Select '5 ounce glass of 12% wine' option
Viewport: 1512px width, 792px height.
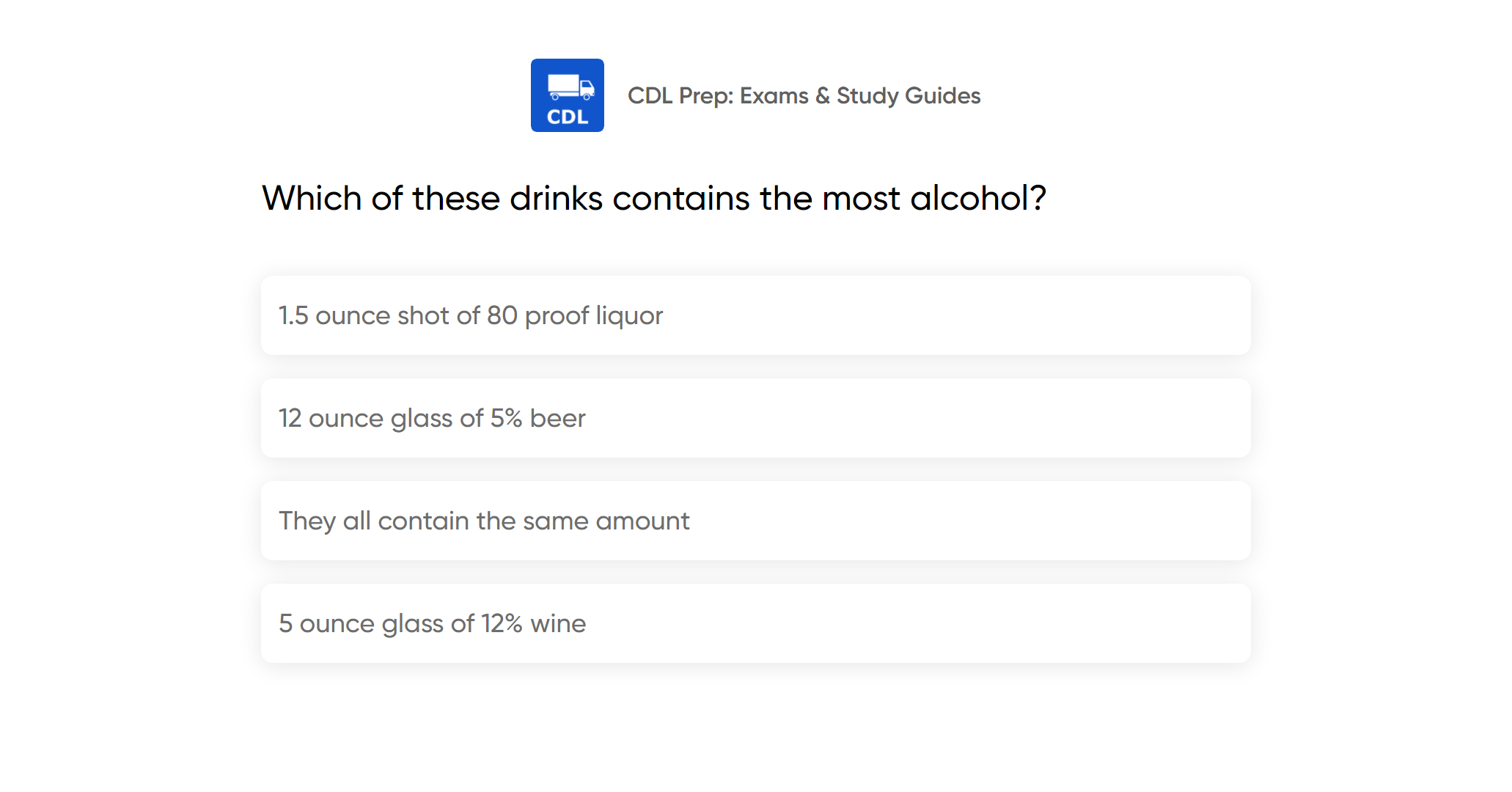(432, 623)
